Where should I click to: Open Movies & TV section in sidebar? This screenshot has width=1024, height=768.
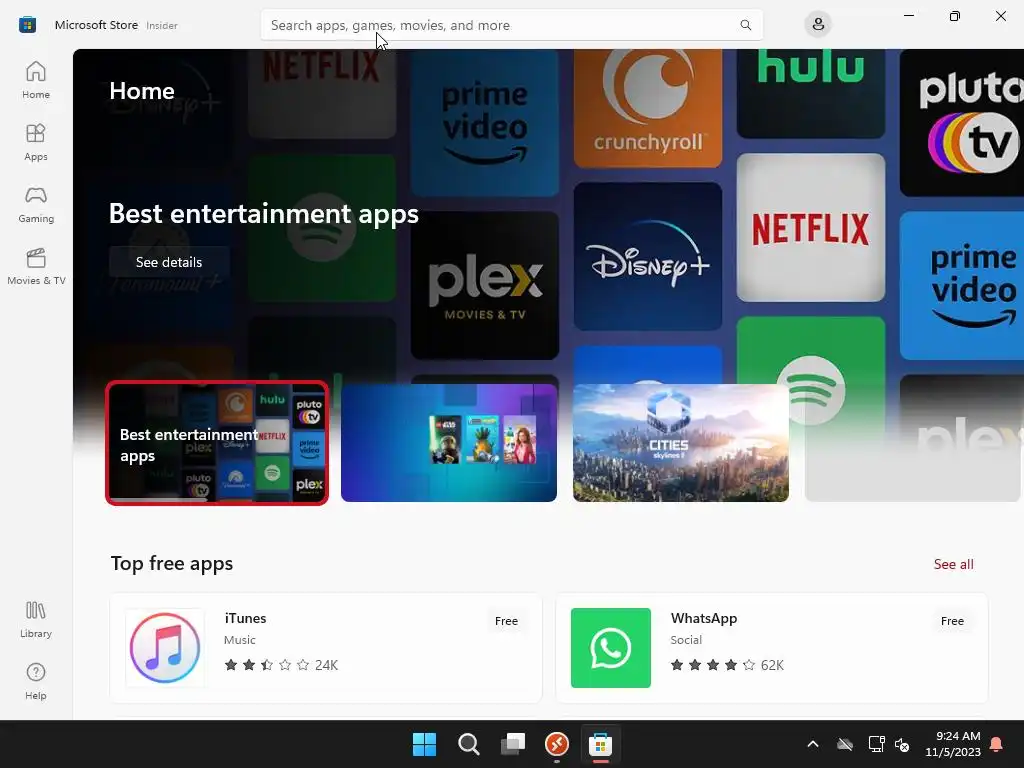36,266
